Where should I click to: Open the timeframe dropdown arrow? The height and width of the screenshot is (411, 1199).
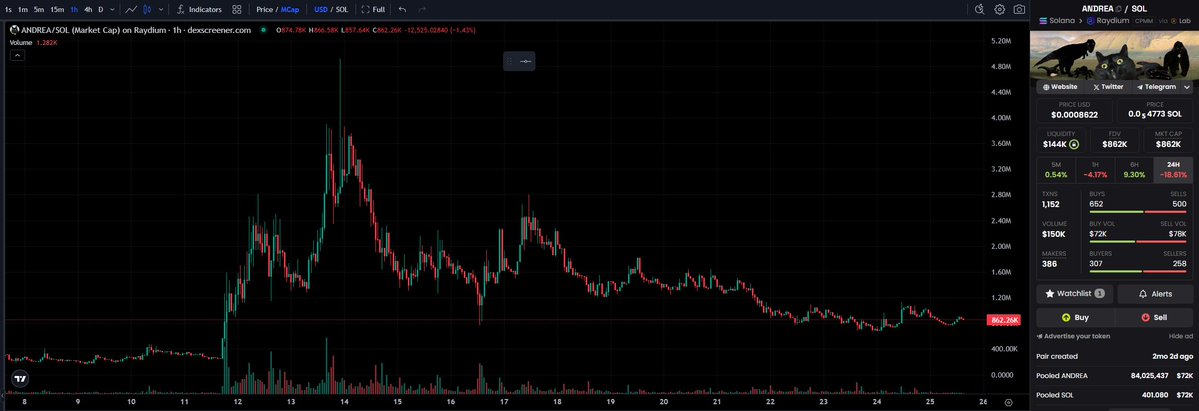point(112,9)
